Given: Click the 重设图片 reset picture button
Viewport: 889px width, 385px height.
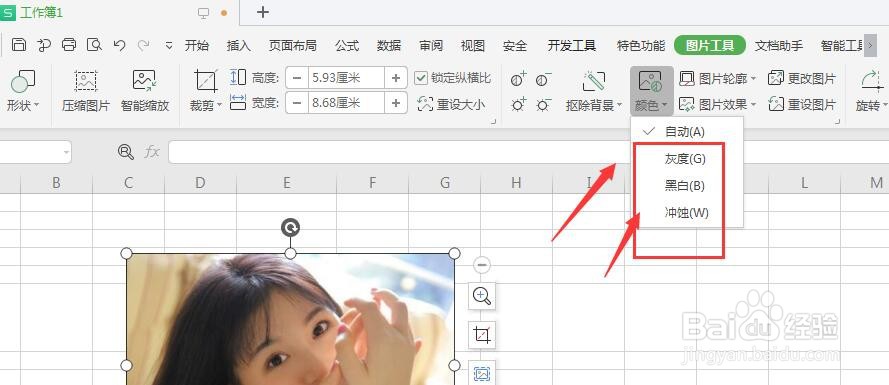Looking at the screenshot, I should point(802,104).
